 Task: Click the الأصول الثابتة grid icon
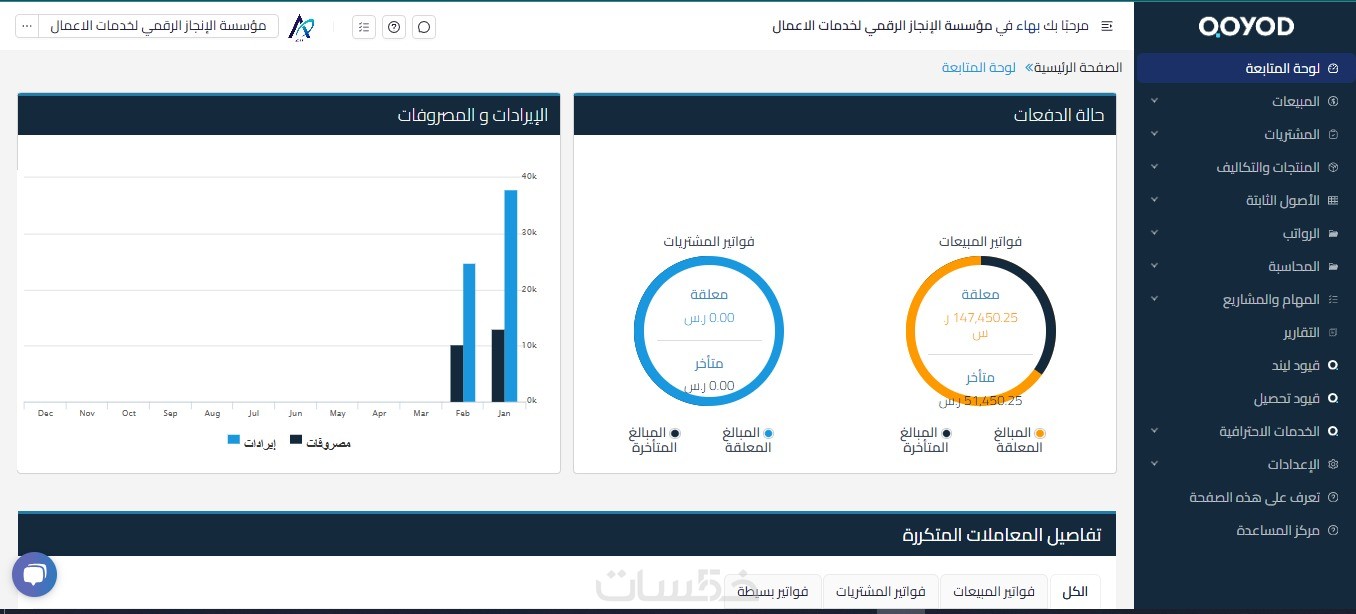(x=1332, y=200)
